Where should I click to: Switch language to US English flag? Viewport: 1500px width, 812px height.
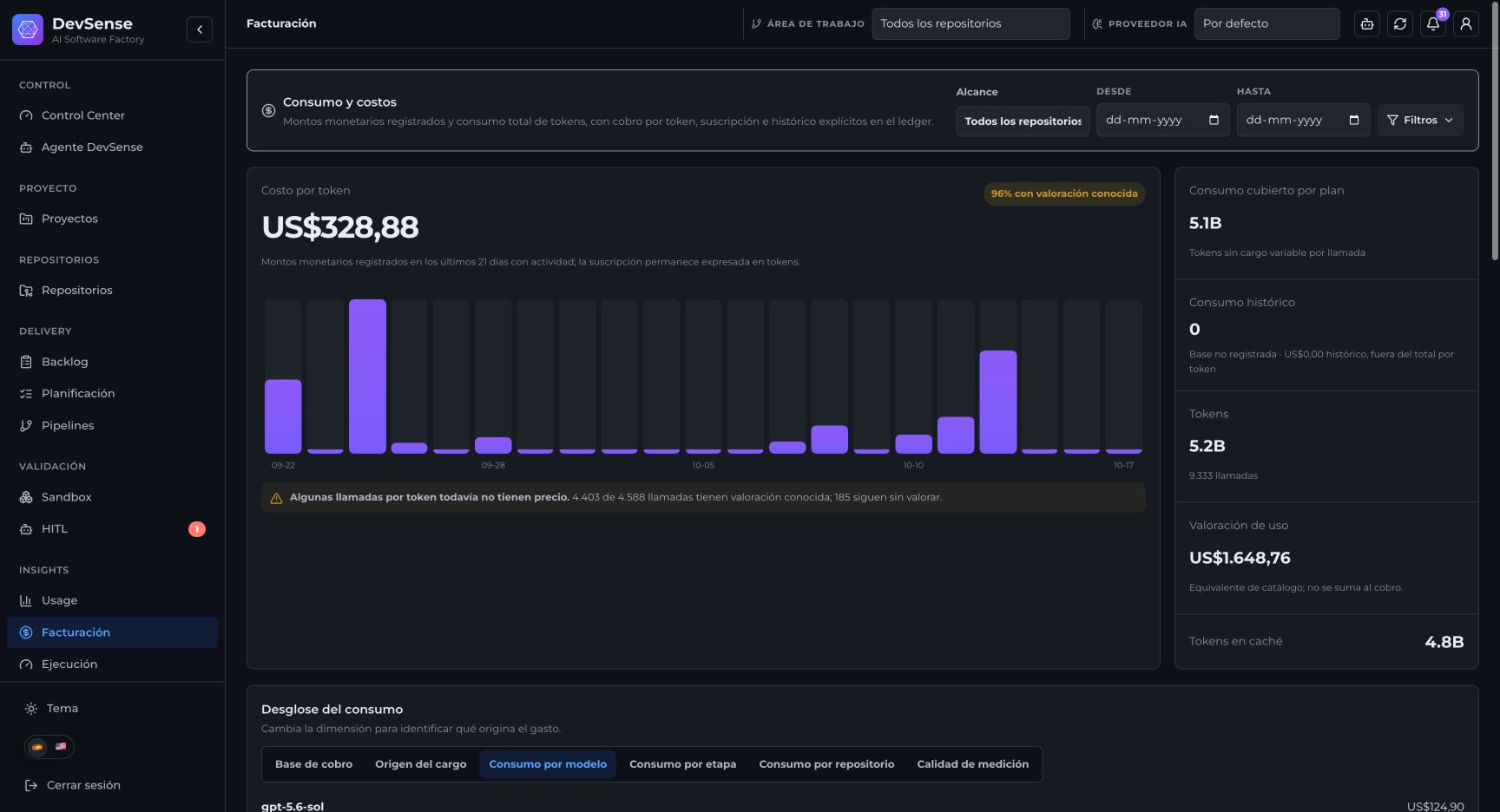click(x=61, y=747)
